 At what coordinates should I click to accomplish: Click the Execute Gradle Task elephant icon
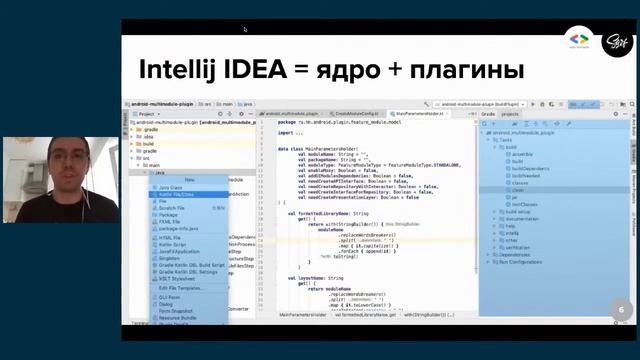pyautogui.click(x=514, y=124)
